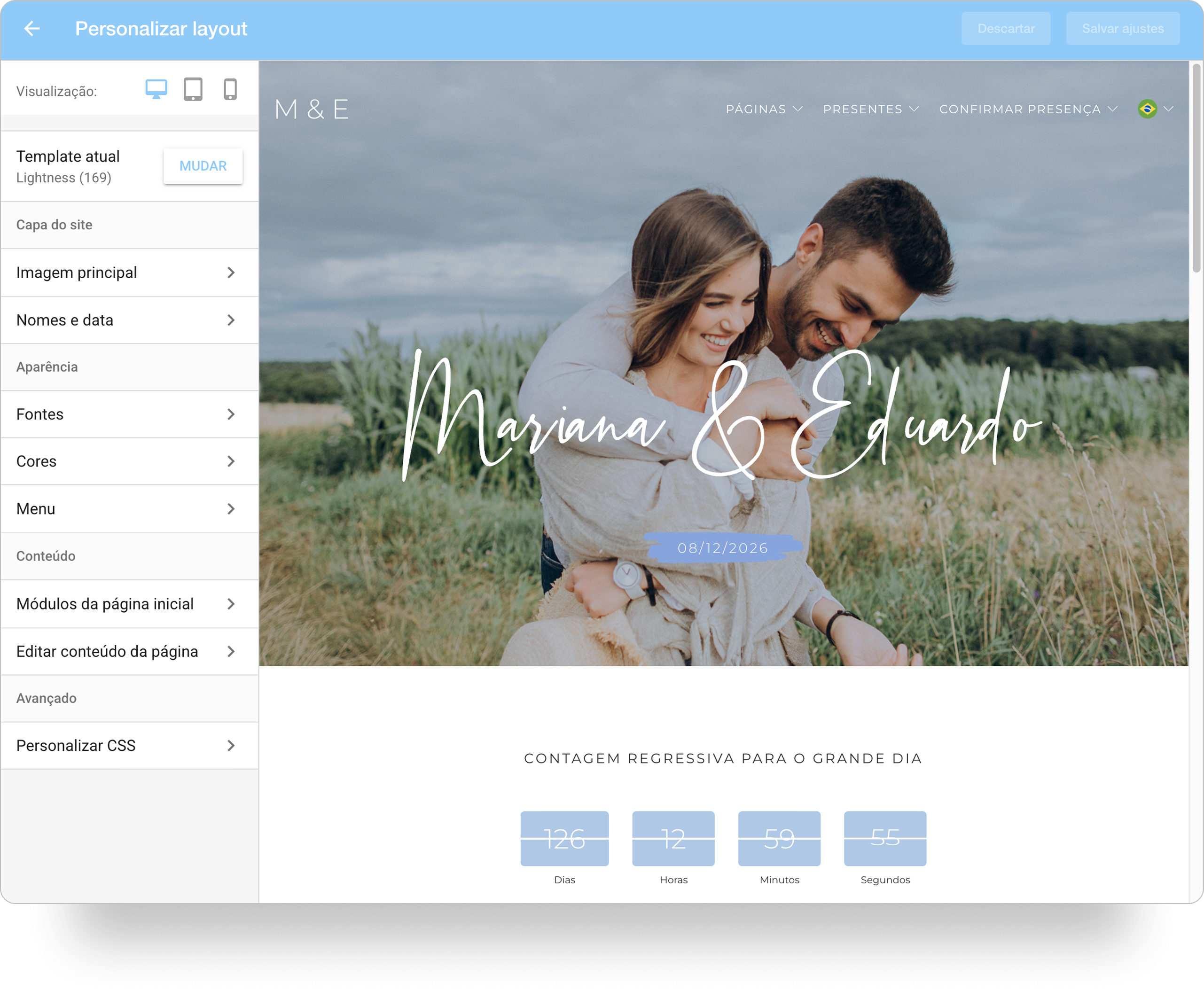Expand Personalizar CSS chevron
Viewport: 1204px width, 998px height.
[x=231, y=746]
